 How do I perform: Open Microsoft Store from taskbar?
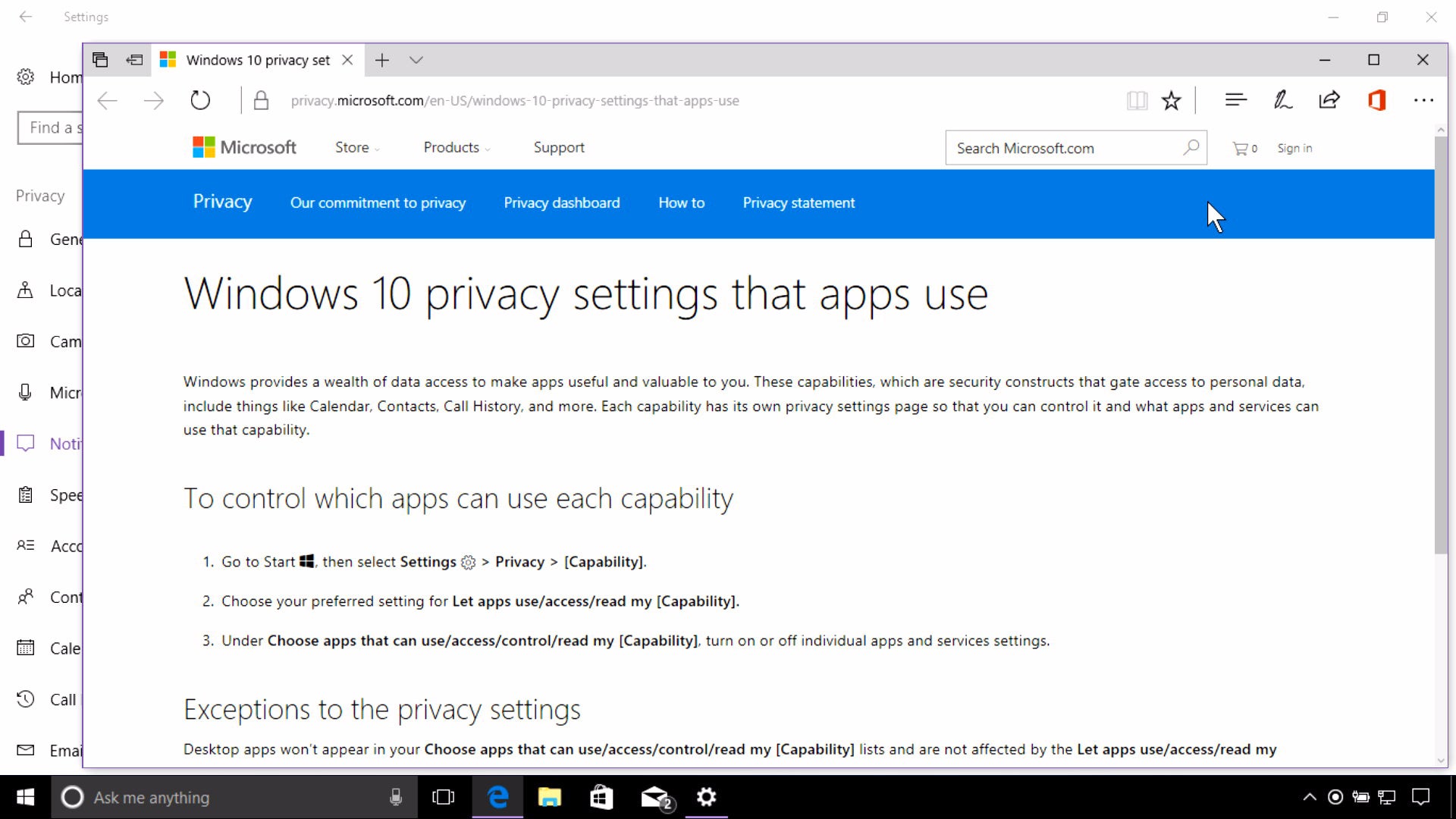click(601, 797)
